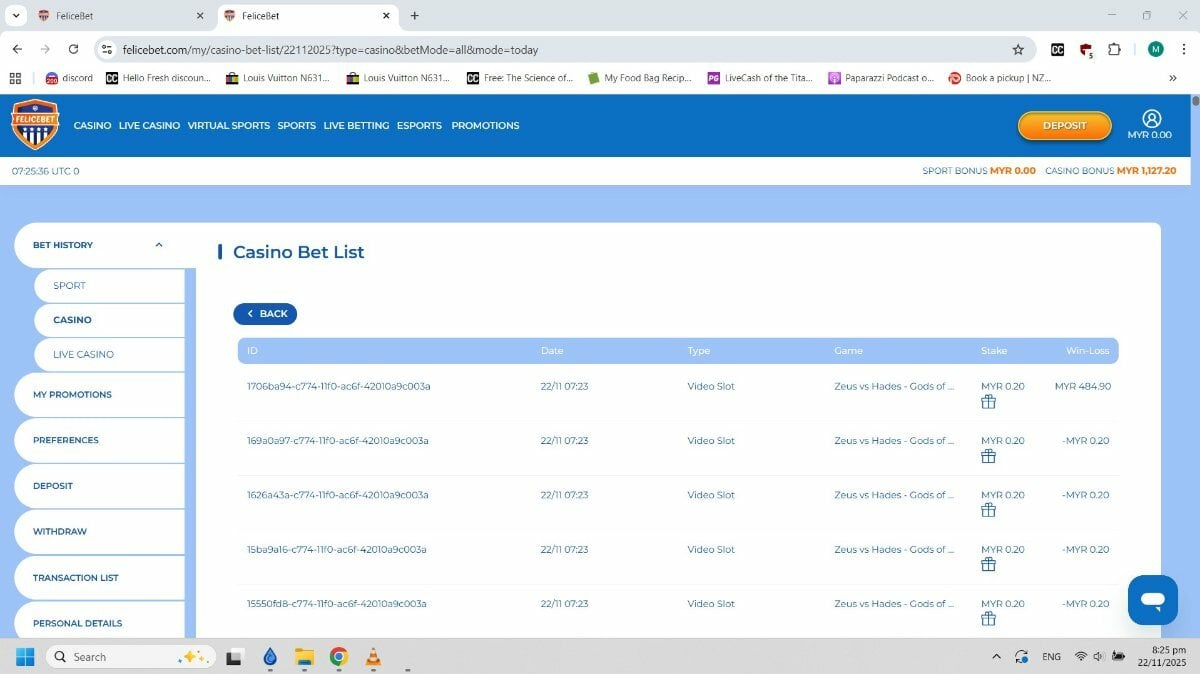Show hidden system tray icons
The width and height of the screenshot is (1200, 674).
[x=996, y=657]
